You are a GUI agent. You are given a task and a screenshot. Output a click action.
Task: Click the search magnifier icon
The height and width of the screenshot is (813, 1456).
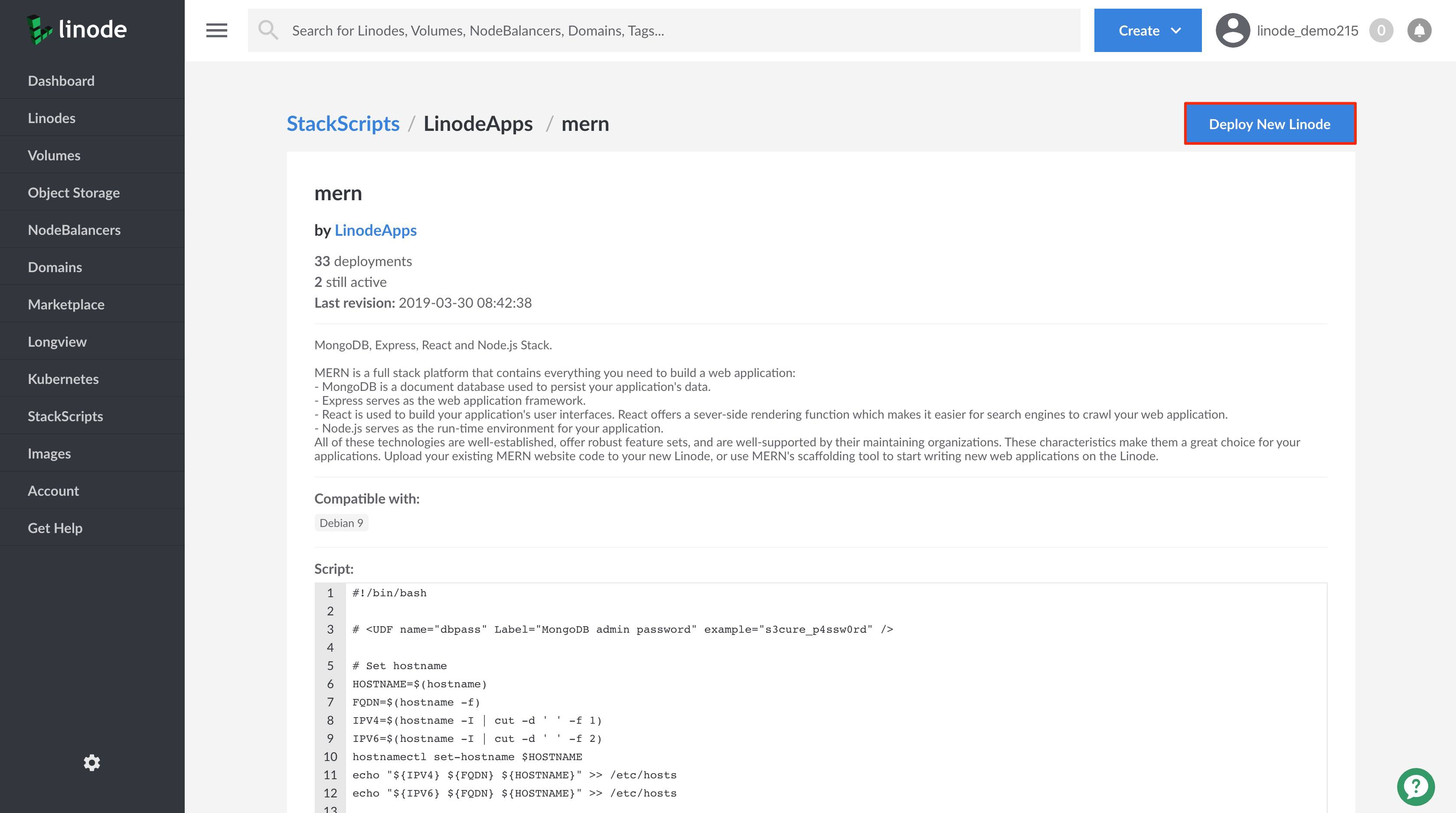point(268,30)
